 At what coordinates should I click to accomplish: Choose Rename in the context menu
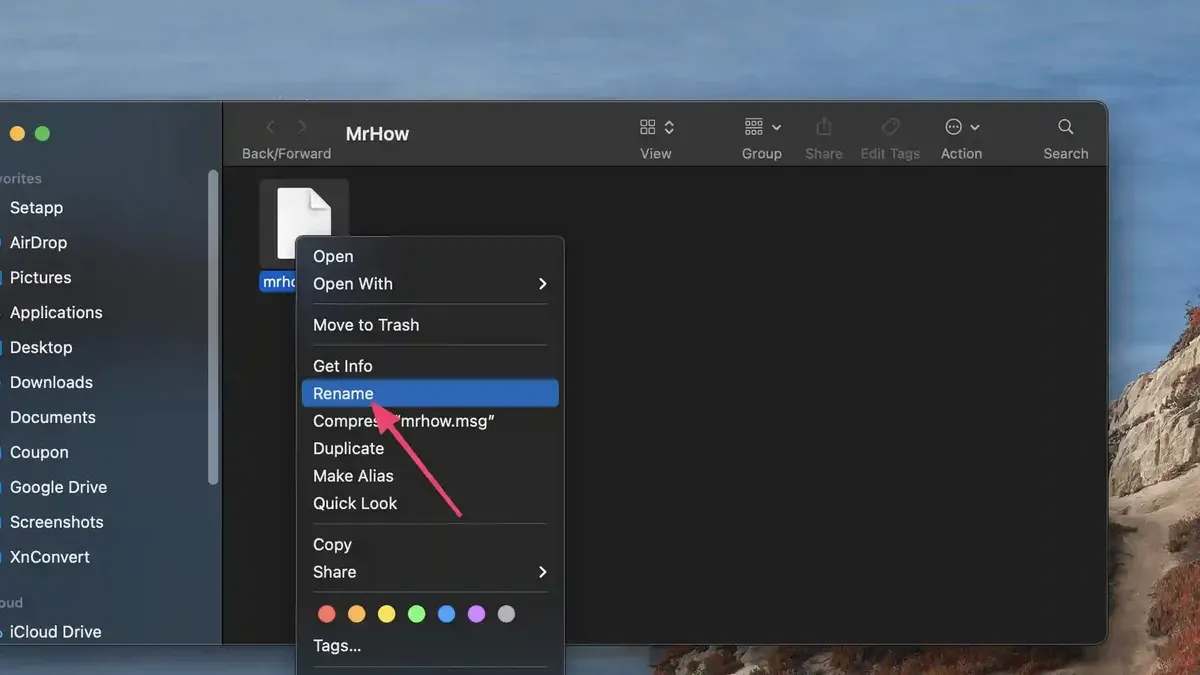[430, 394]
